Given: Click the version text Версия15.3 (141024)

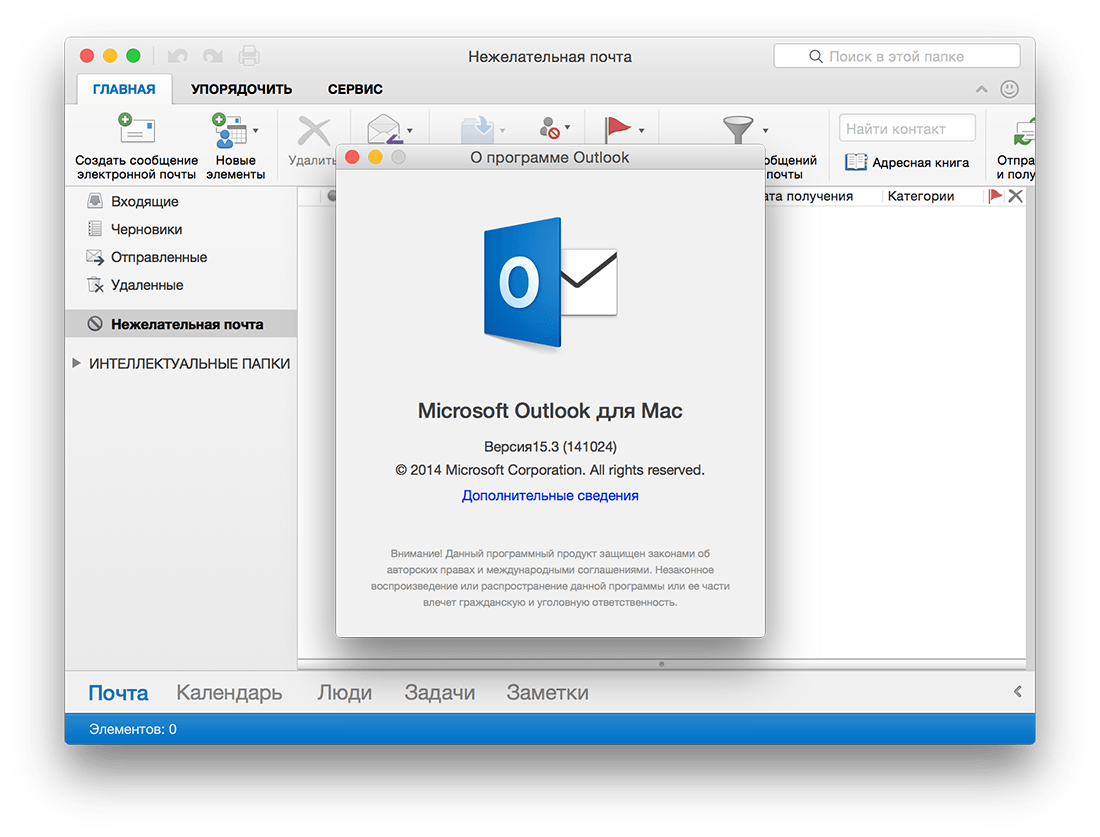Looking at the screenshot, I should click(x=550, y=446).
